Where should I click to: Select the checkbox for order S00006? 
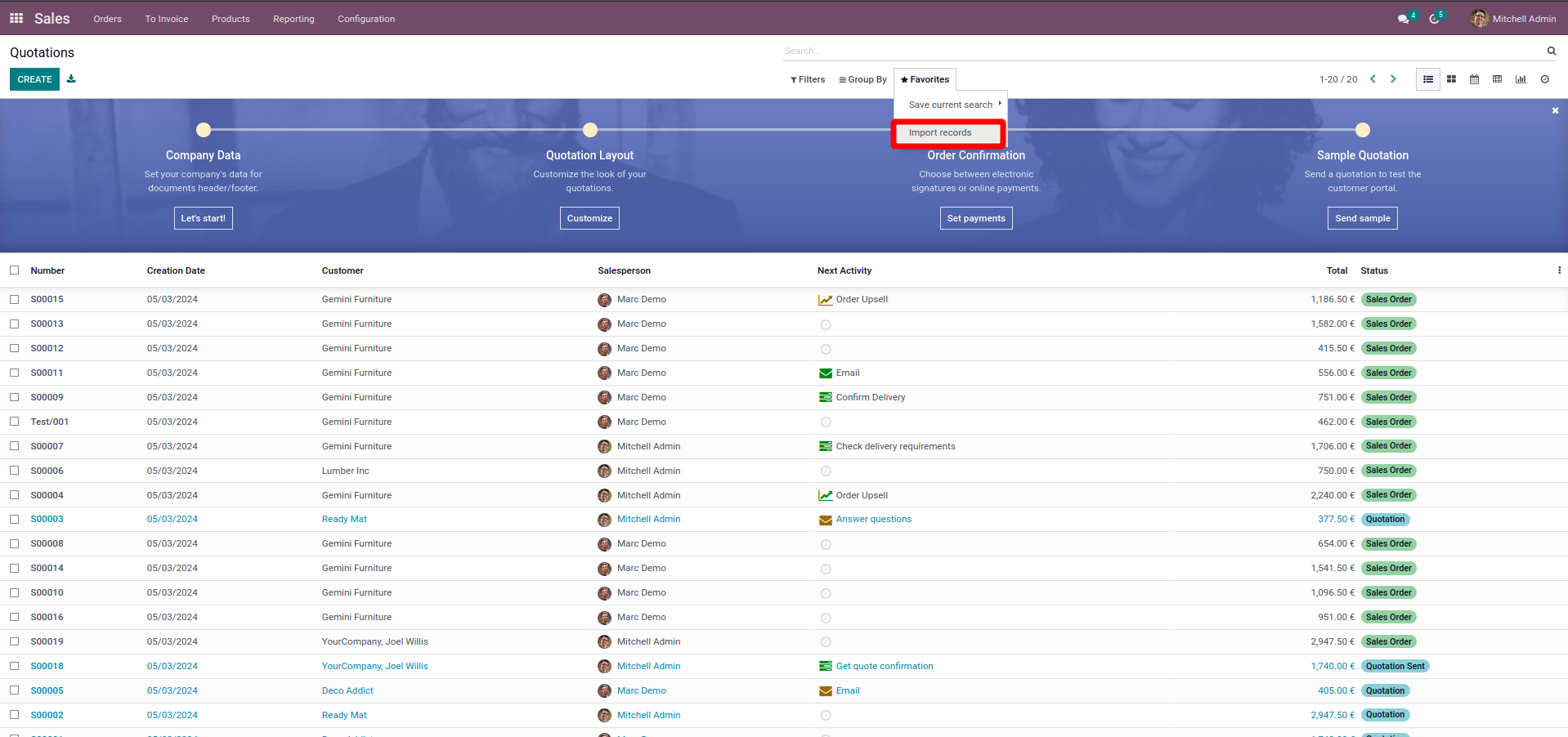click(14, 471)
